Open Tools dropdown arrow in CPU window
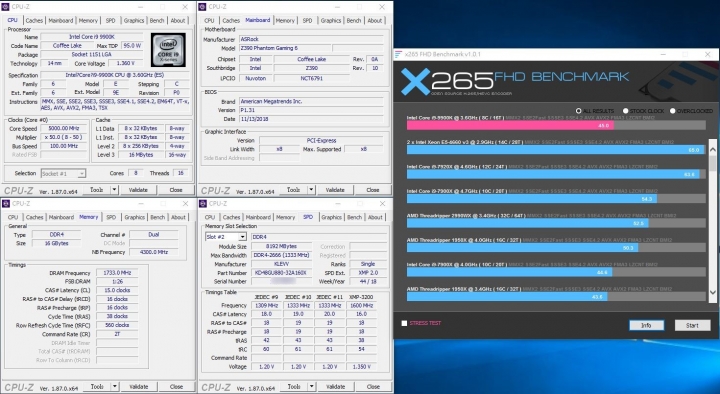Viewport: 720px width, 394px height. click(114, 190)
